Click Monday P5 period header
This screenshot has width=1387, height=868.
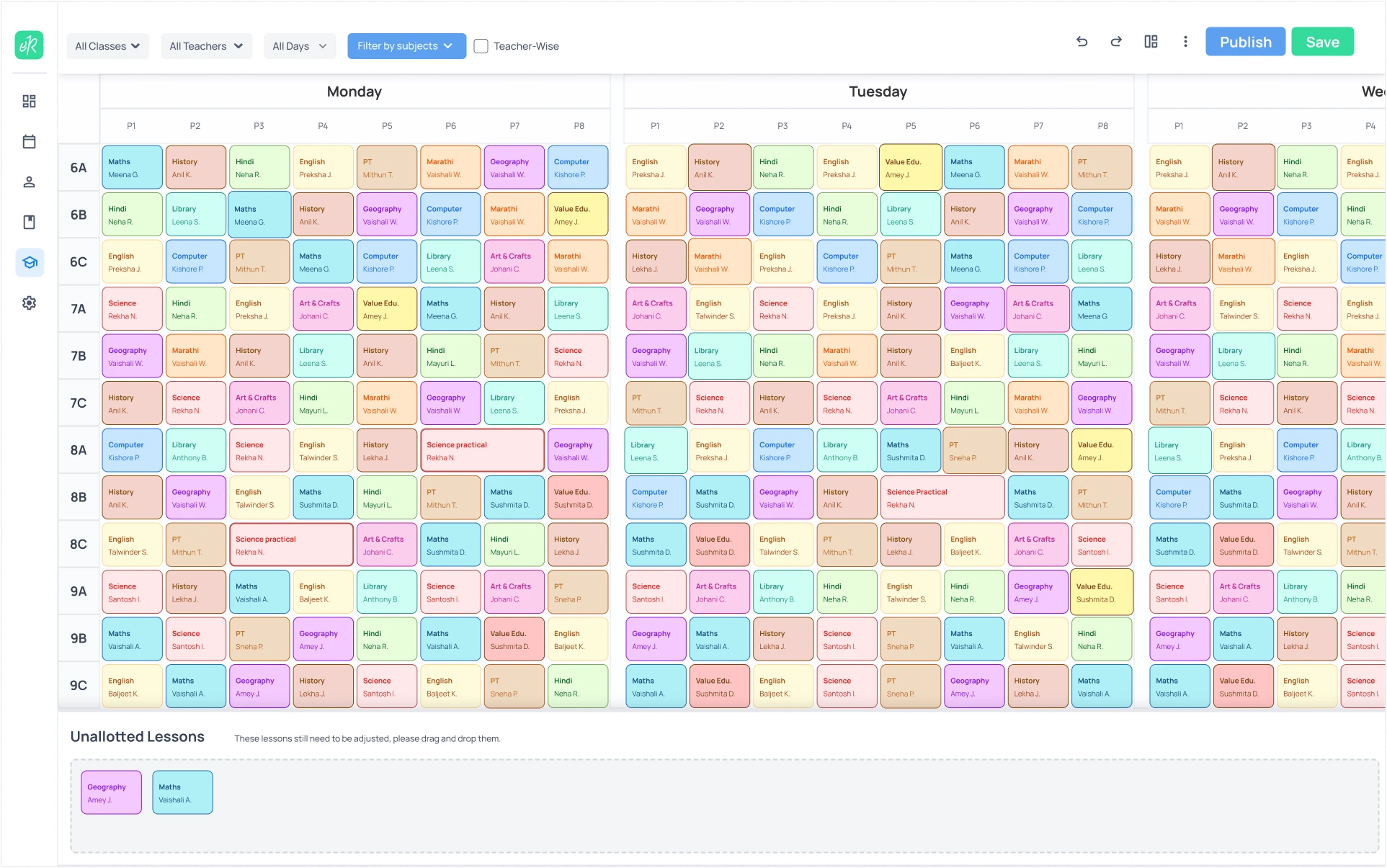pyautogui.click(x=387, y=125)
